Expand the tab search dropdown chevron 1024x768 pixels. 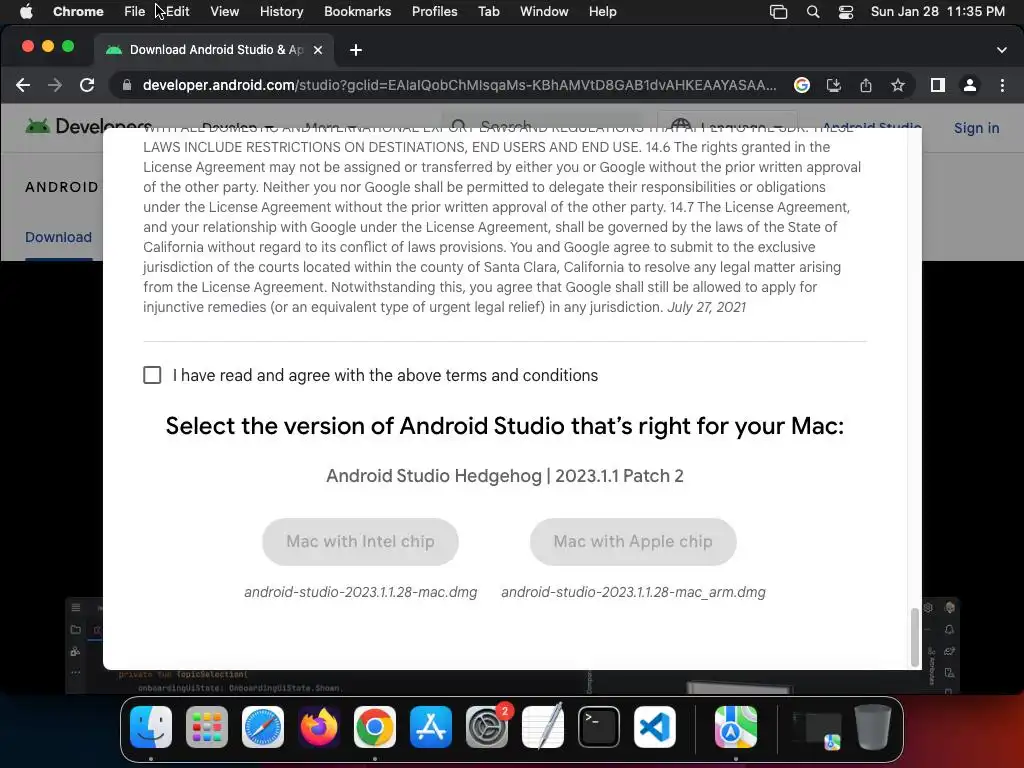point(1001,50)
